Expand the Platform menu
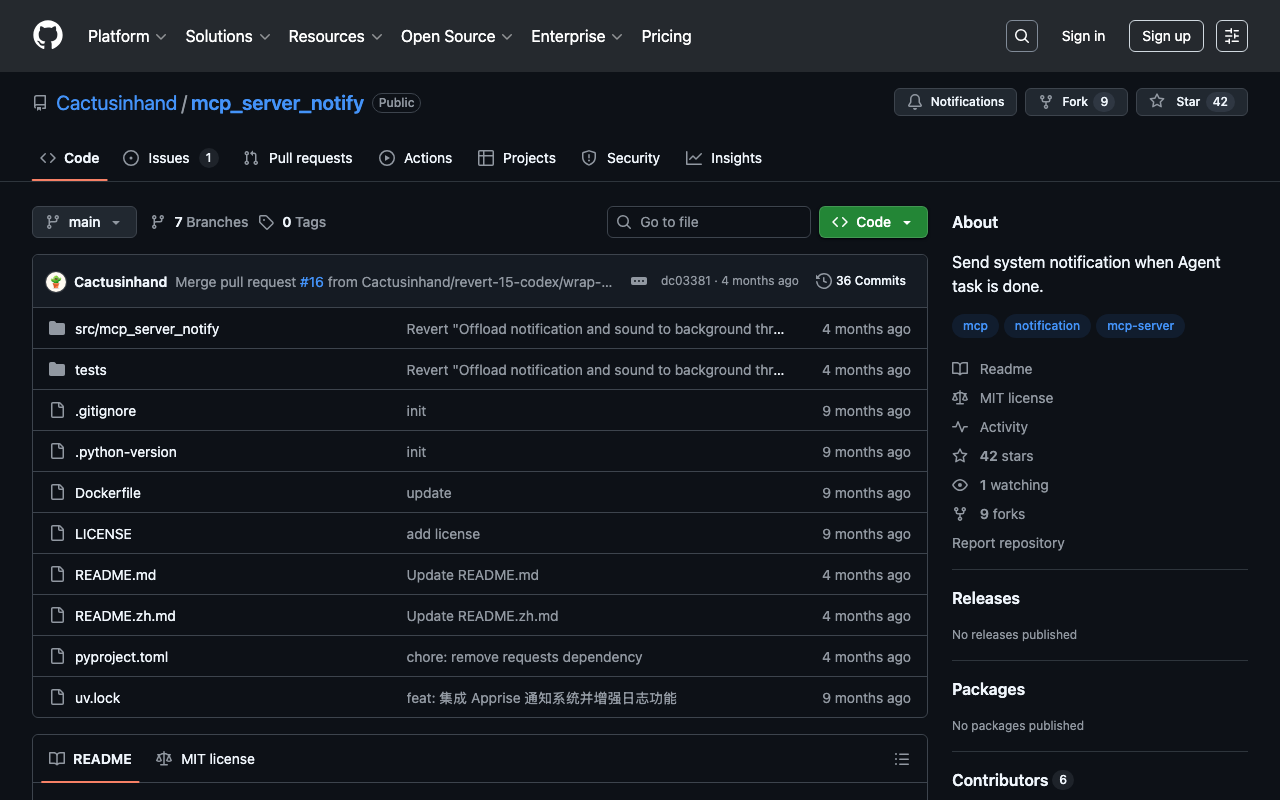Image resolution: width=1280 pixels, height=800 pixels. (x=127, y=36)
